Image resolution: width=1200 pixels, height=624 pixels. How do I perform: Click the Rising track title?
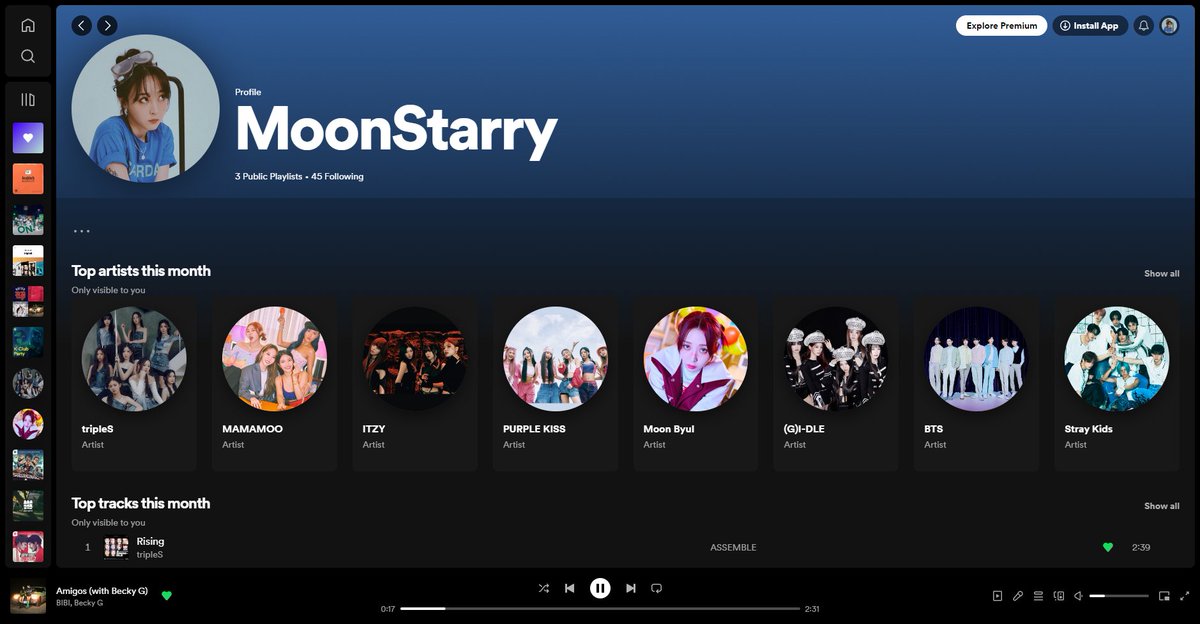click(x=150, y=541)
